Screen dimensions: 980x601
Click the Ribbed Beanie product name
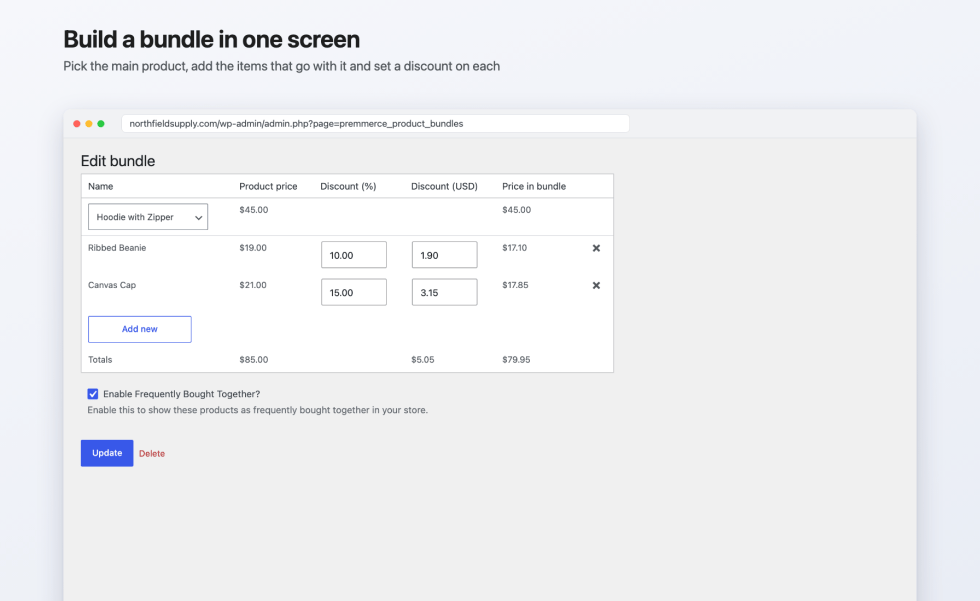pyautogui.click(x=117, y=247)
